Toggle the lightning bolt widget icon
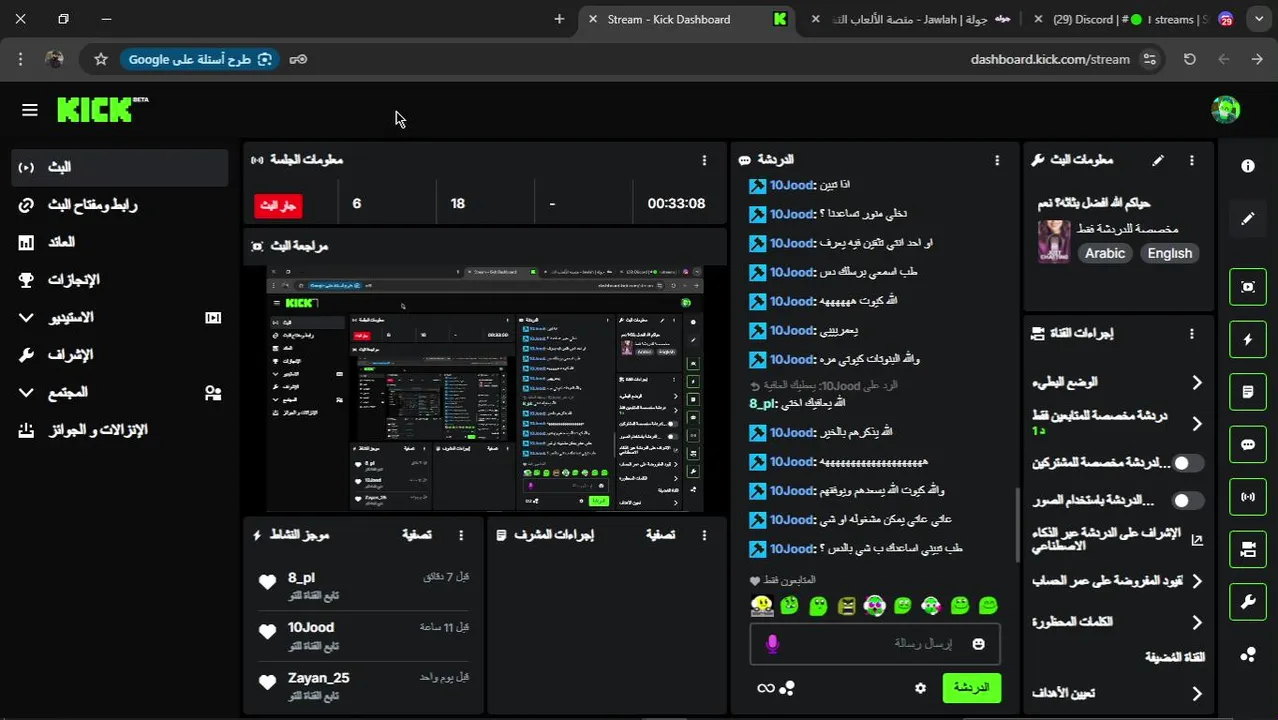The width and height of the screenshot is (1278, 720). 1248,340
